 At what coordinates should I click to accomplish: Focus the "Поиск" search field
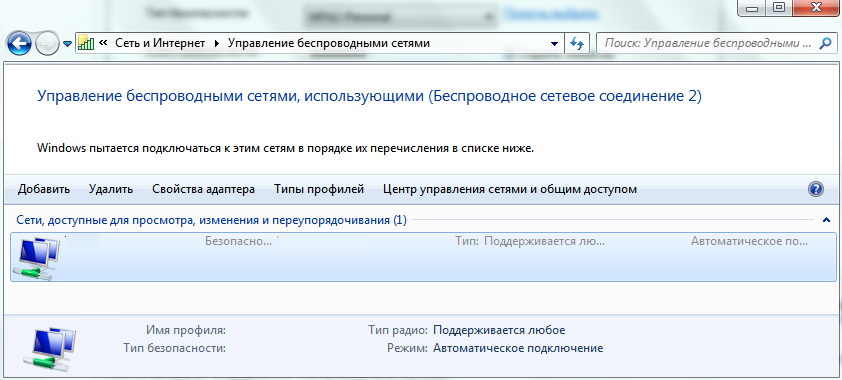click(708, 43)
